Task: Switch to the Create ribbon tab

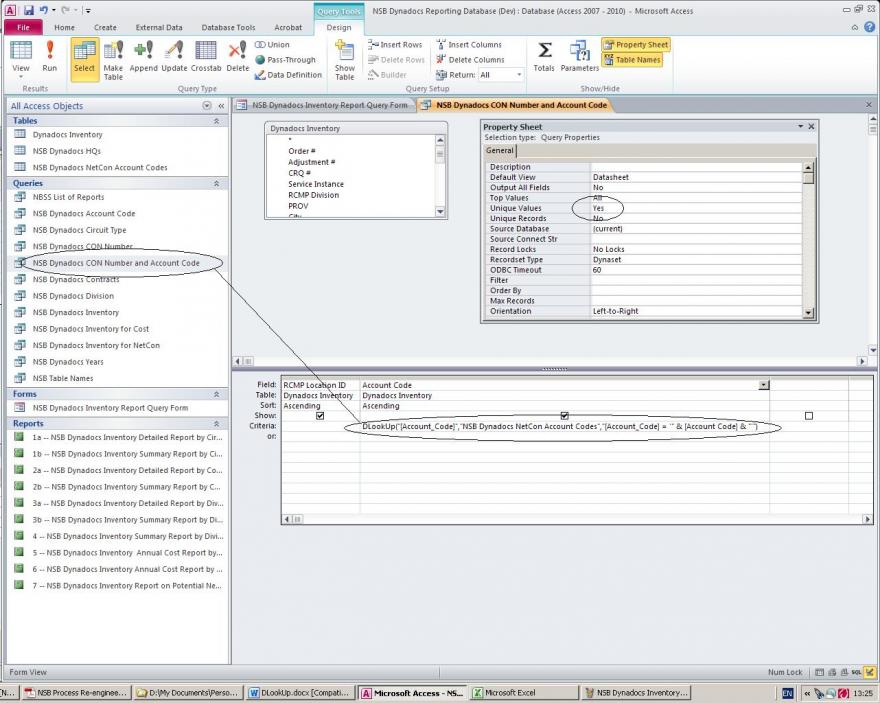Action: pyautogui.click(x=105, y=27)
